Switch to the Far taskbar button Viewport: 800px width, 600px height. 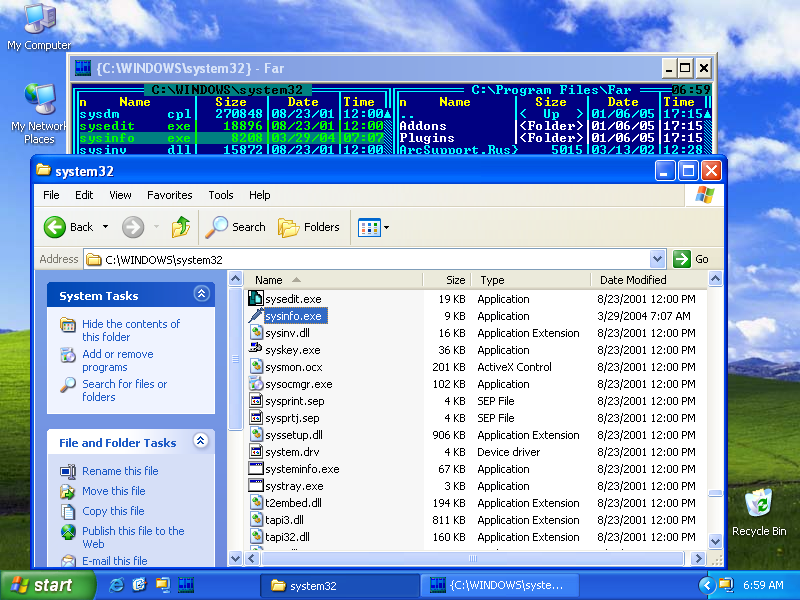tap(500, 585)
